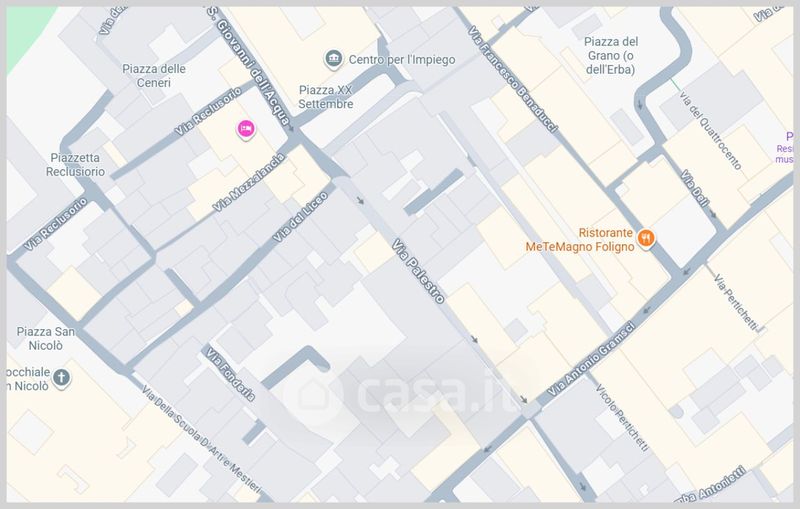Click the Centro per l'Impiego government icon
Screen dimensions: 800x509
click(x=334, y=59)
